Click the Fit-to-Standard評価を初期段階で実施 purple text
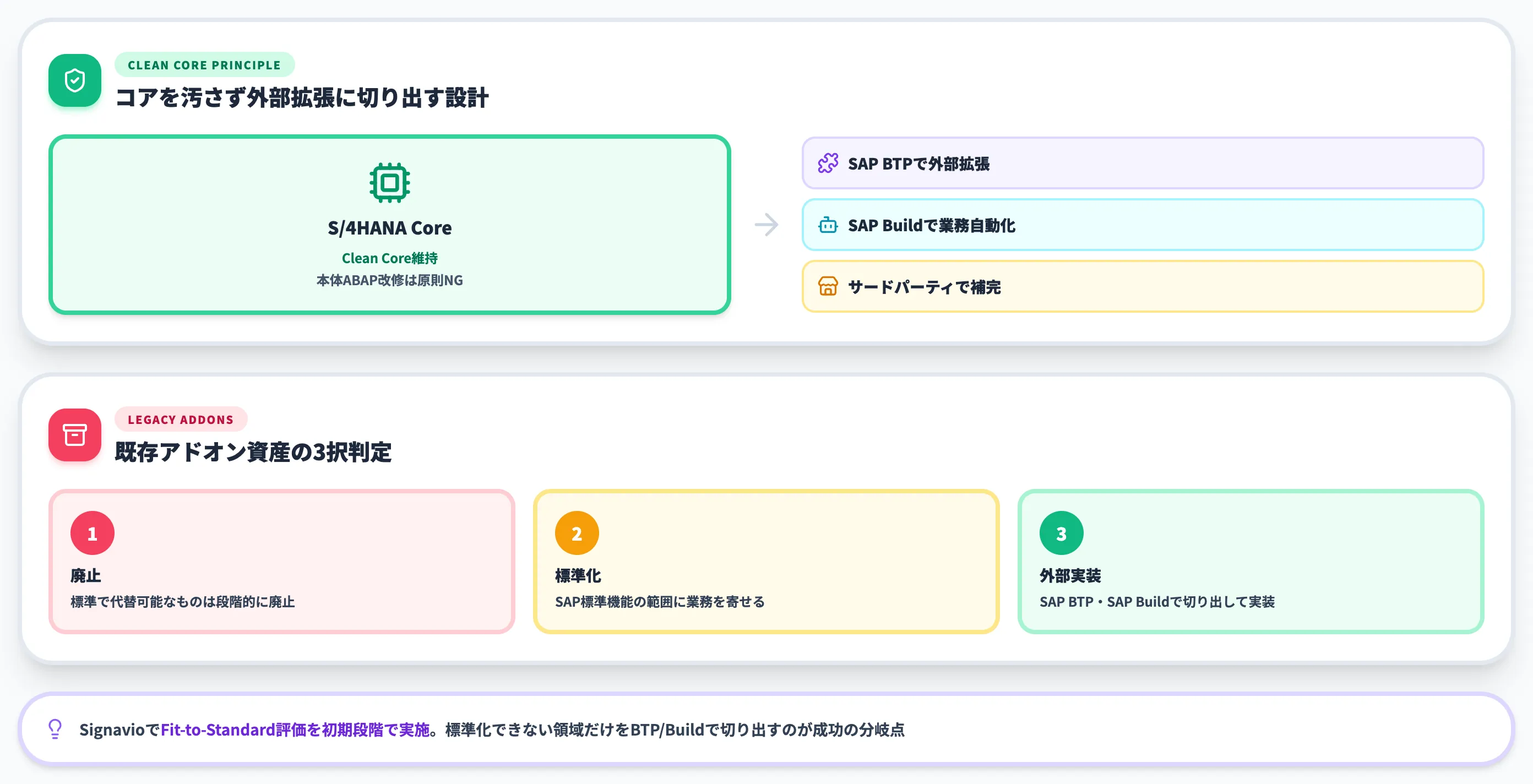Image resolution: width=1533 pixels, height=784 pixels. click(295, 729)
